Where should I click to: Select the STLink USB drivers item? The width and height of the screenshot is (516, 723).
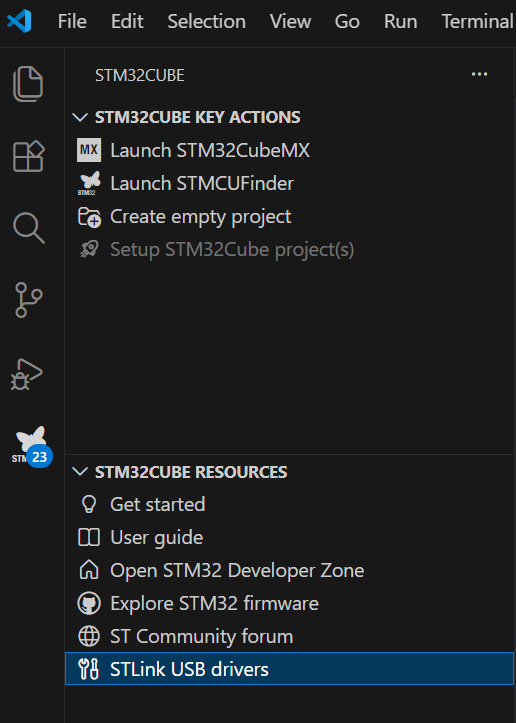[290, 669]
